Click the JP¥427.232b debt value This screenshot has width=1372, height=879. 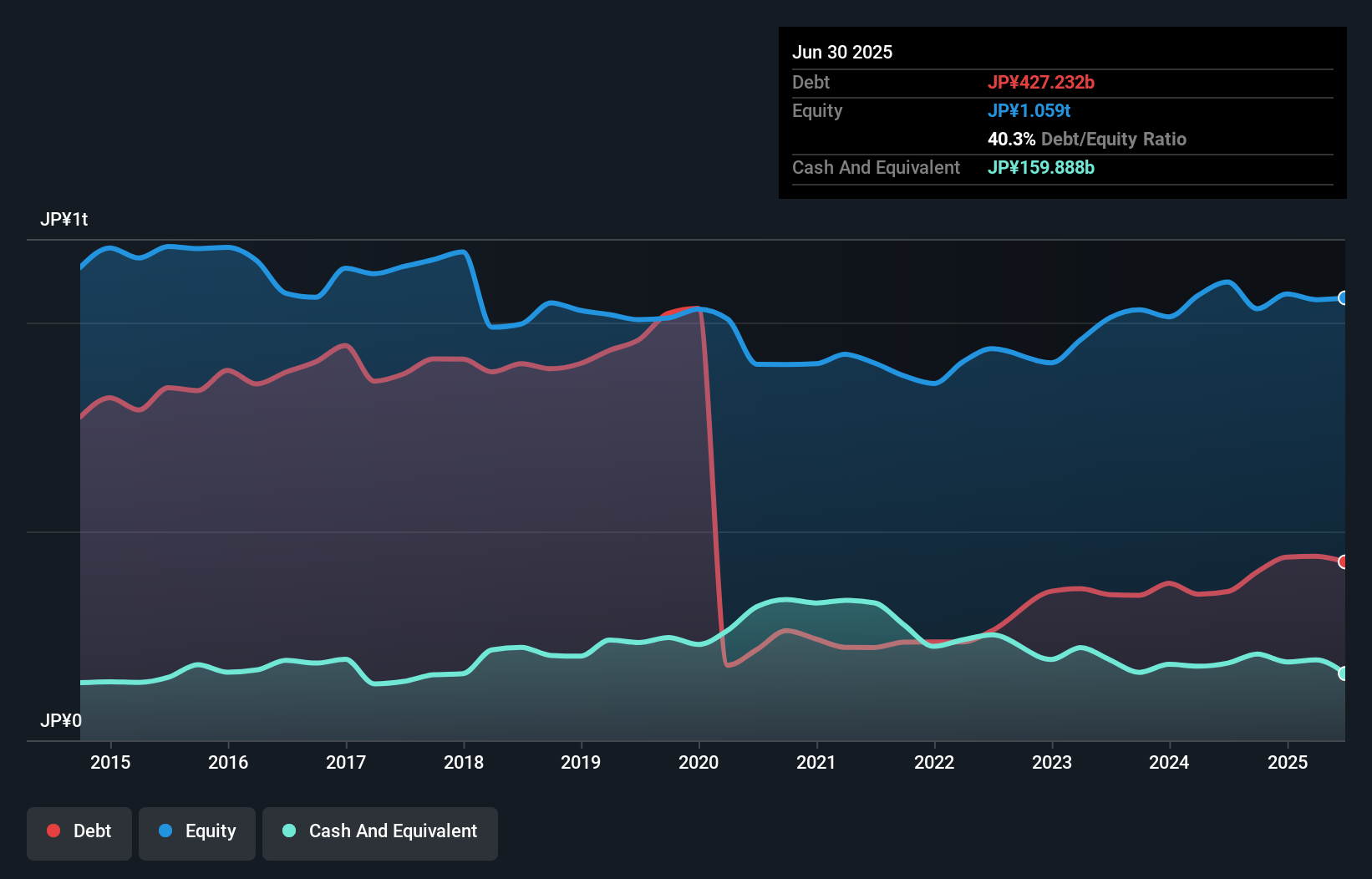(x=1041, y=82)
